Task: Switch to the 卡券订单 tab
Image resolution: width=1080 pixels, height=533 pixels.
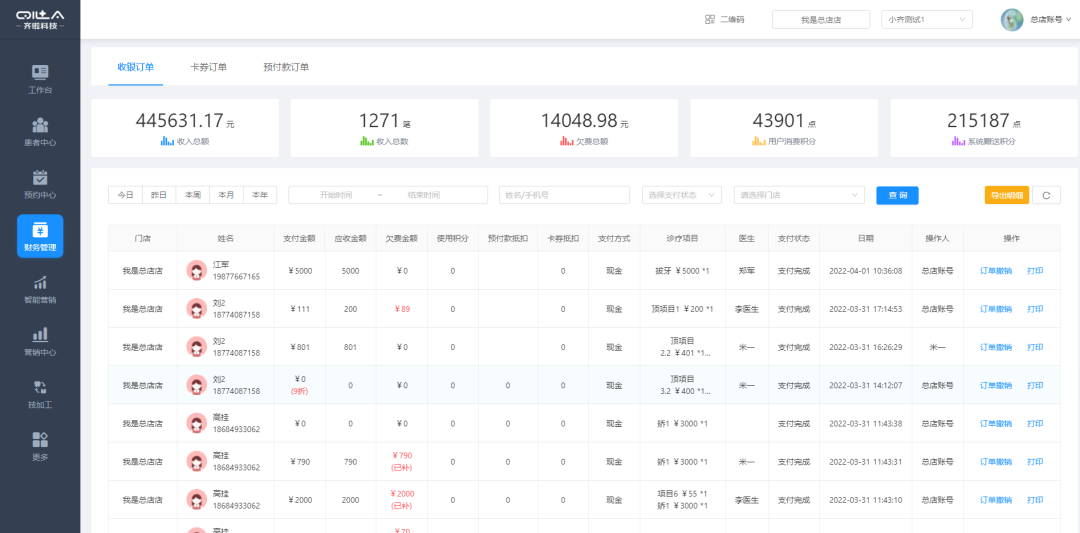Action: tap(209, 67)
